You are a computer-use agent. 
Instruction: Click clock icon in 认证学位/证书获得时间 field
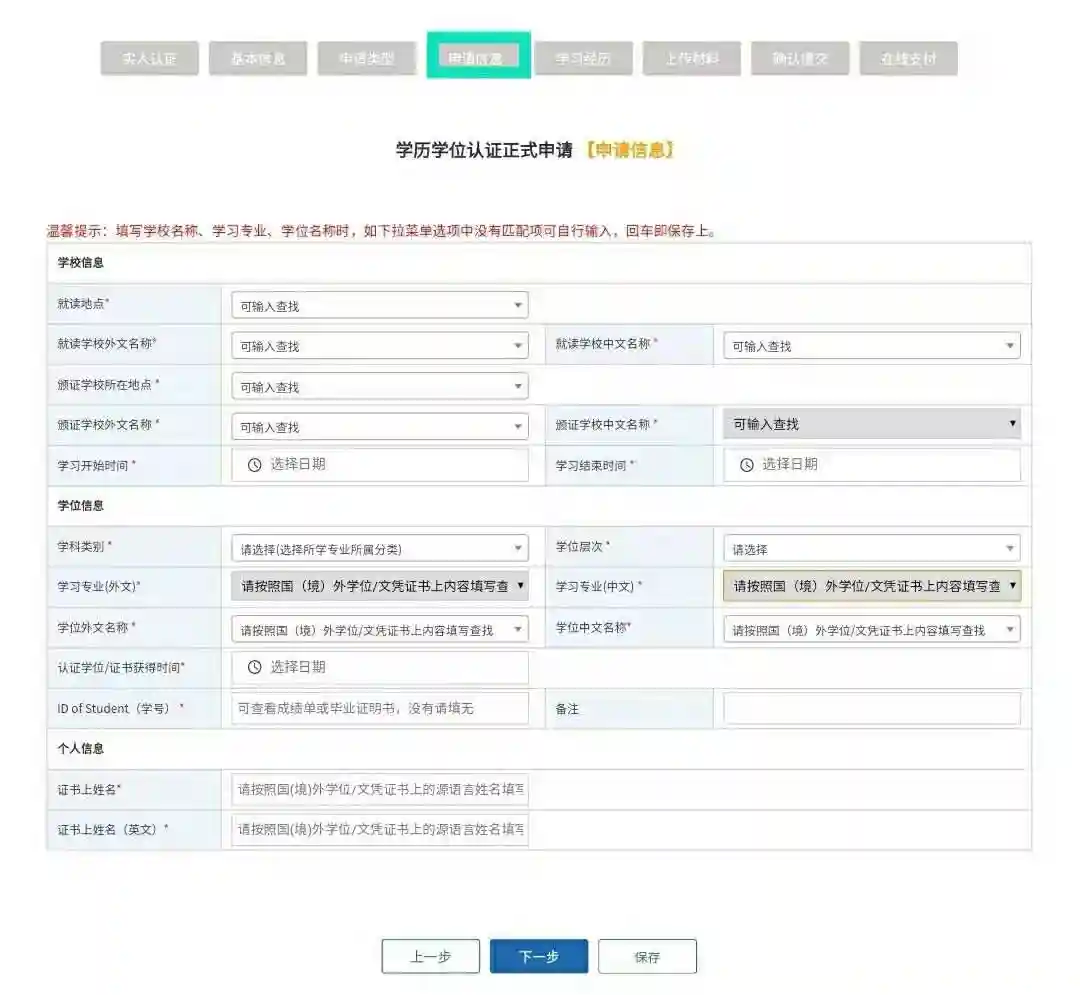coord(254,668)
